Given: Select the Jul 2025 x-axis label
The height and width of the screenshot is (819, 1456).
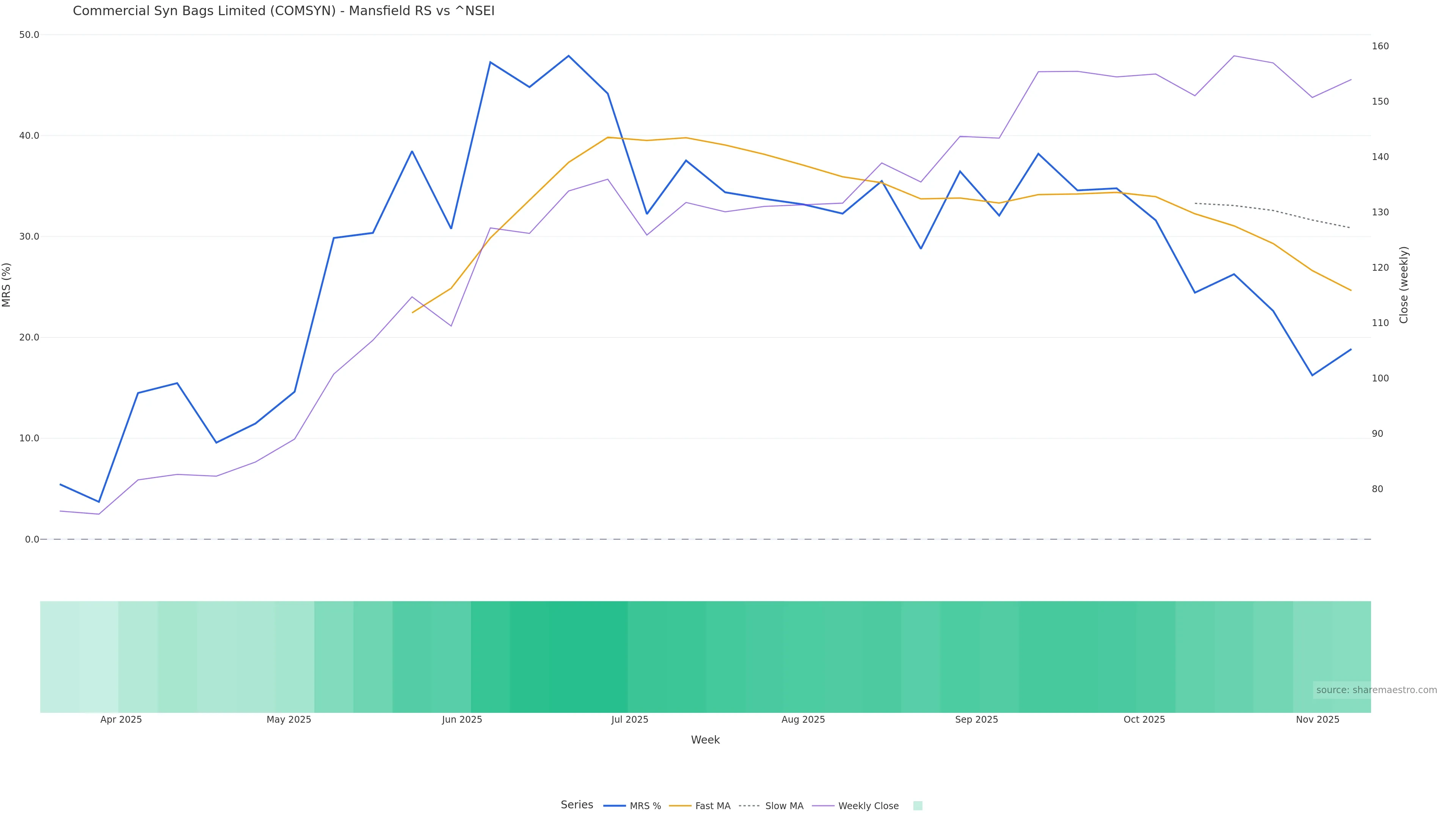Looking at the screenshot, I should [630, 720].
